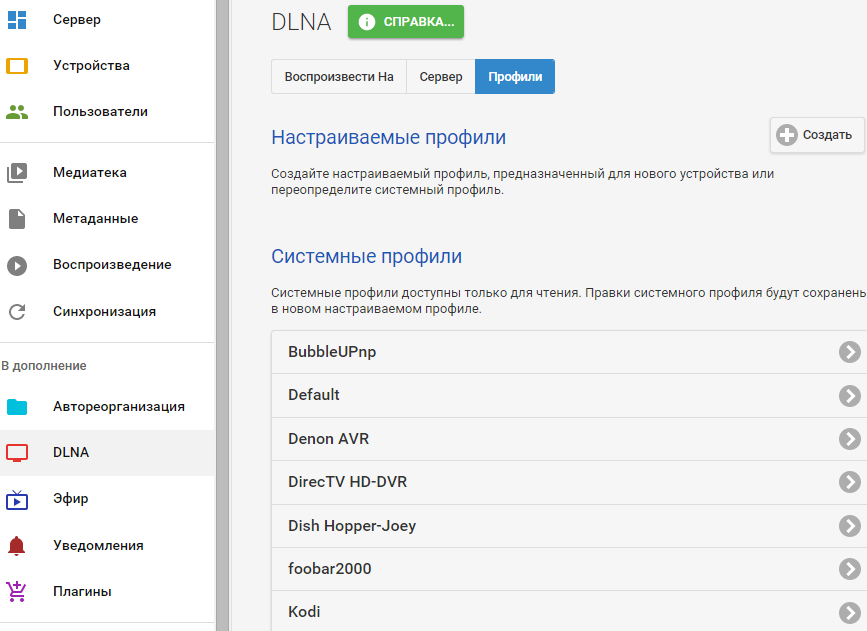This screenshot has height=631, width=867.
Task: Click the Playback play-circle icon
Action: click(x=17, y=265)
